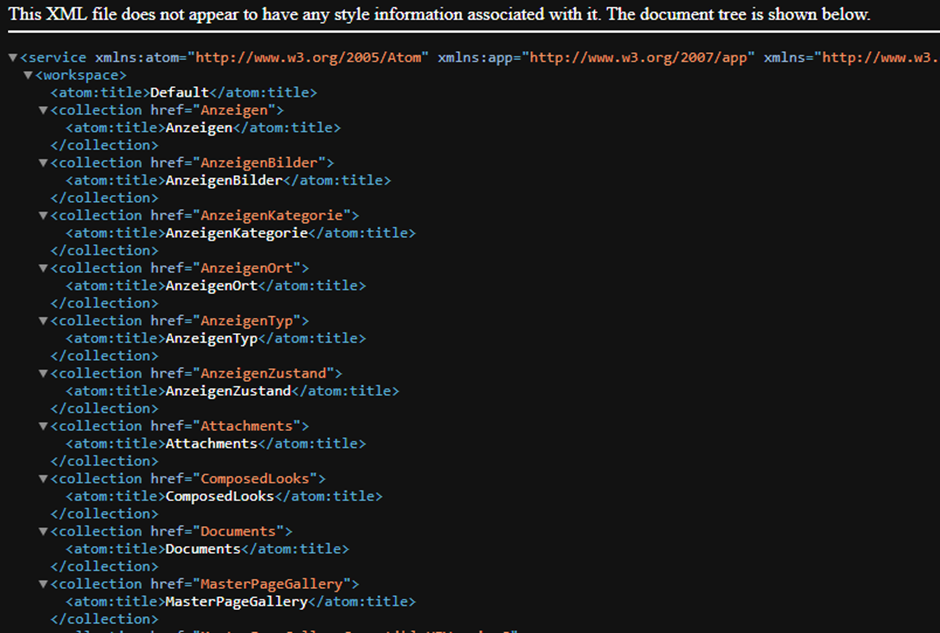
Task: Collapse the root service element
Action: tap(13, 58)
